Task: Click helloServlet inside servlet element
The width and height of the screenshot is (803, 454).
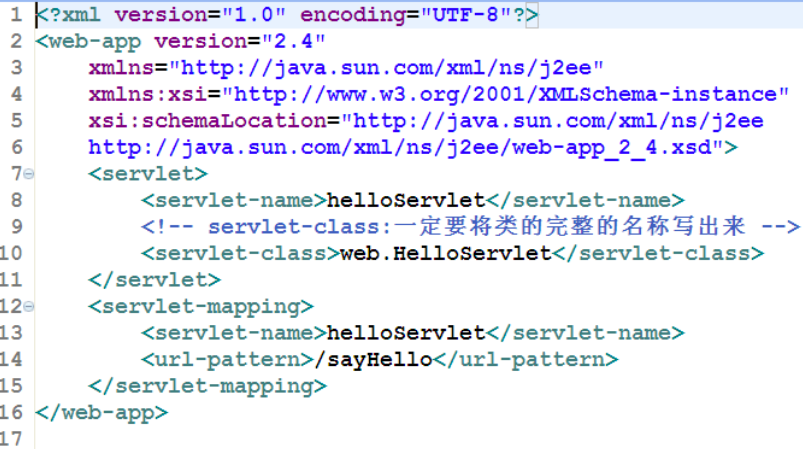Action: [x=406, y=200]
